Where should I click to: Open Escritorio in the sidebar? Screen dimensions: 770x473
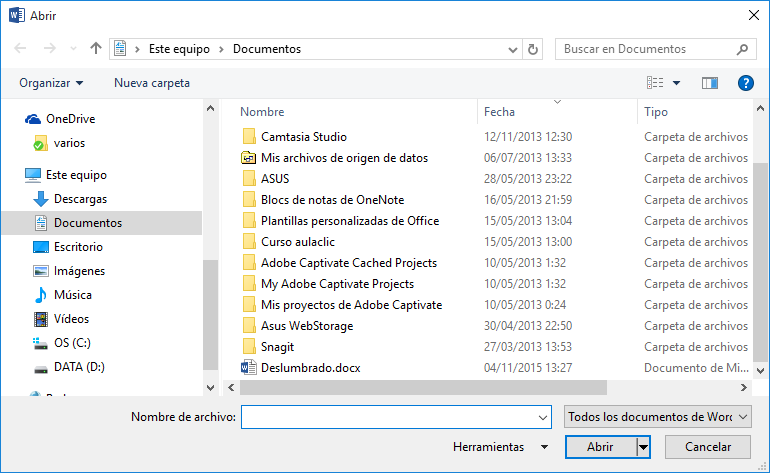pos(68,247)
